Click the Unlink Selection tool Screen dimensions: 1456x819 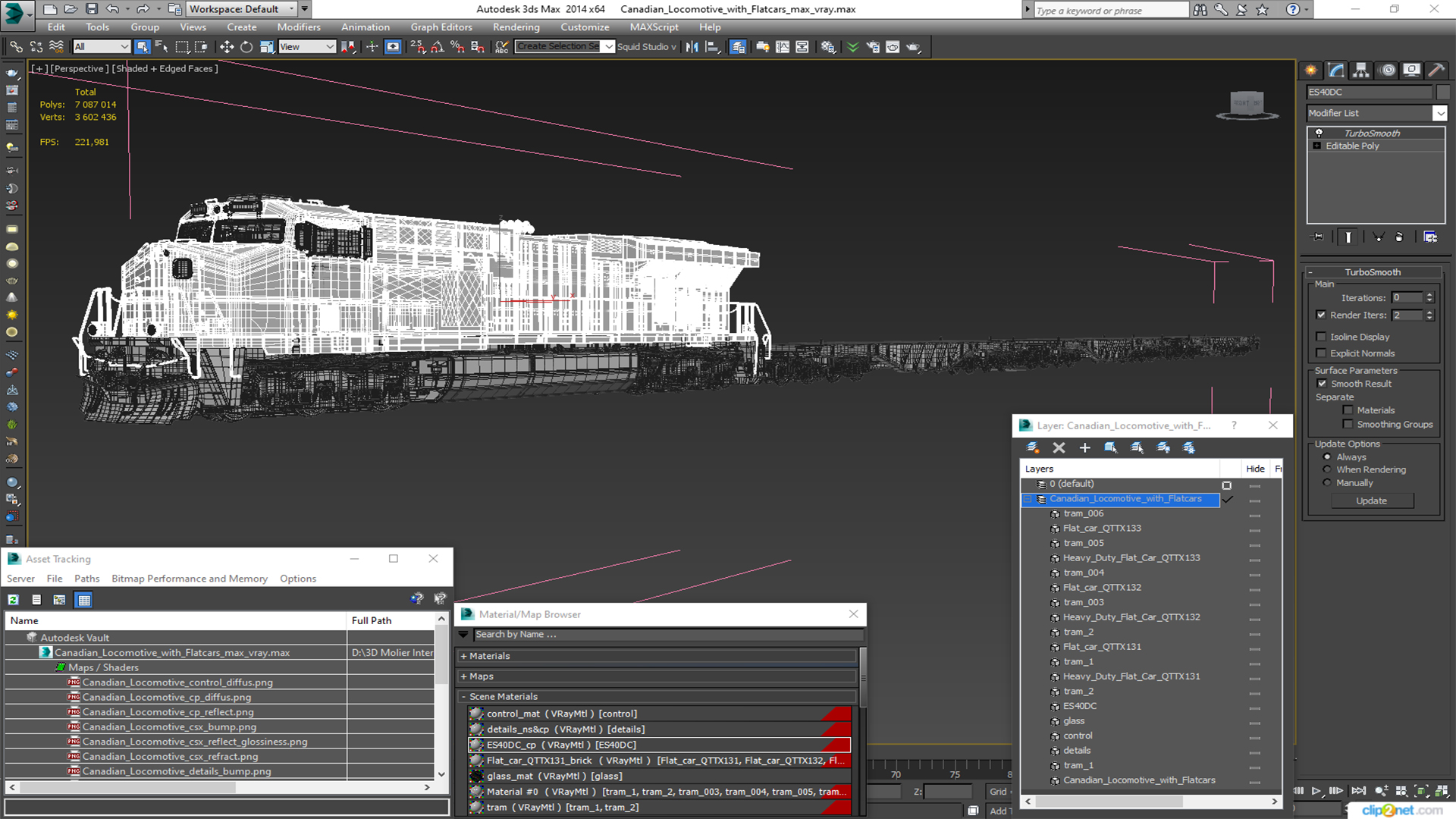coord(36,47)
